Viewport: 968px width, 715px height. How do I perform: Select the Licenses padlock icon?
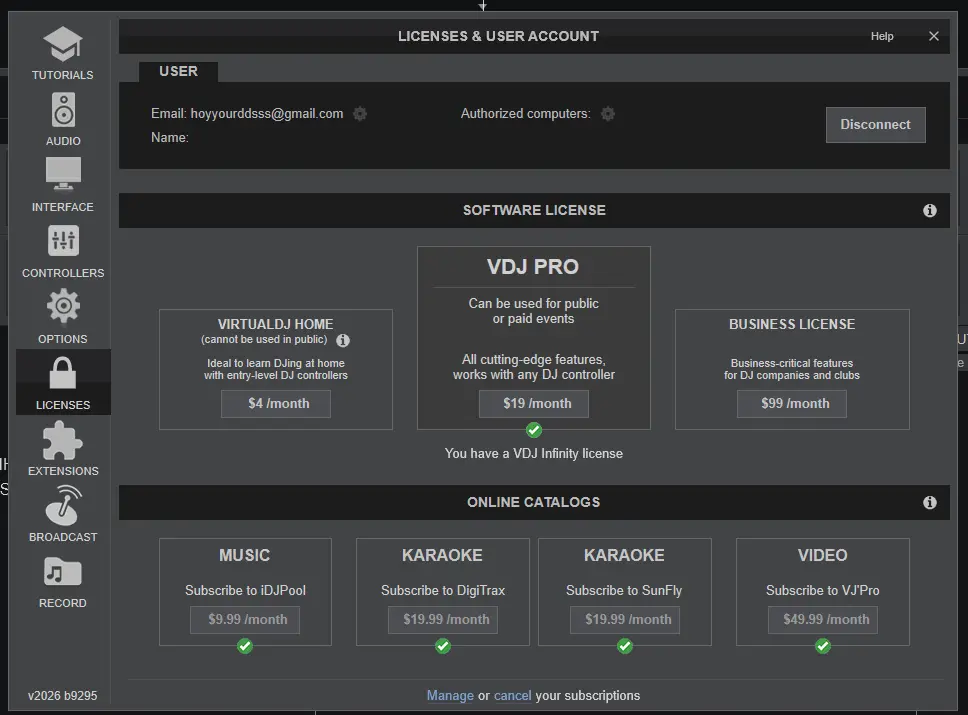point(63,373)
